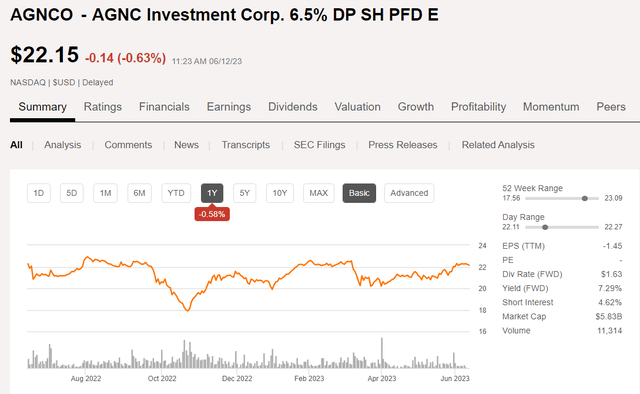Show SEC Filings items
Screen dimensions: 640x394
[x=319, y=145]
